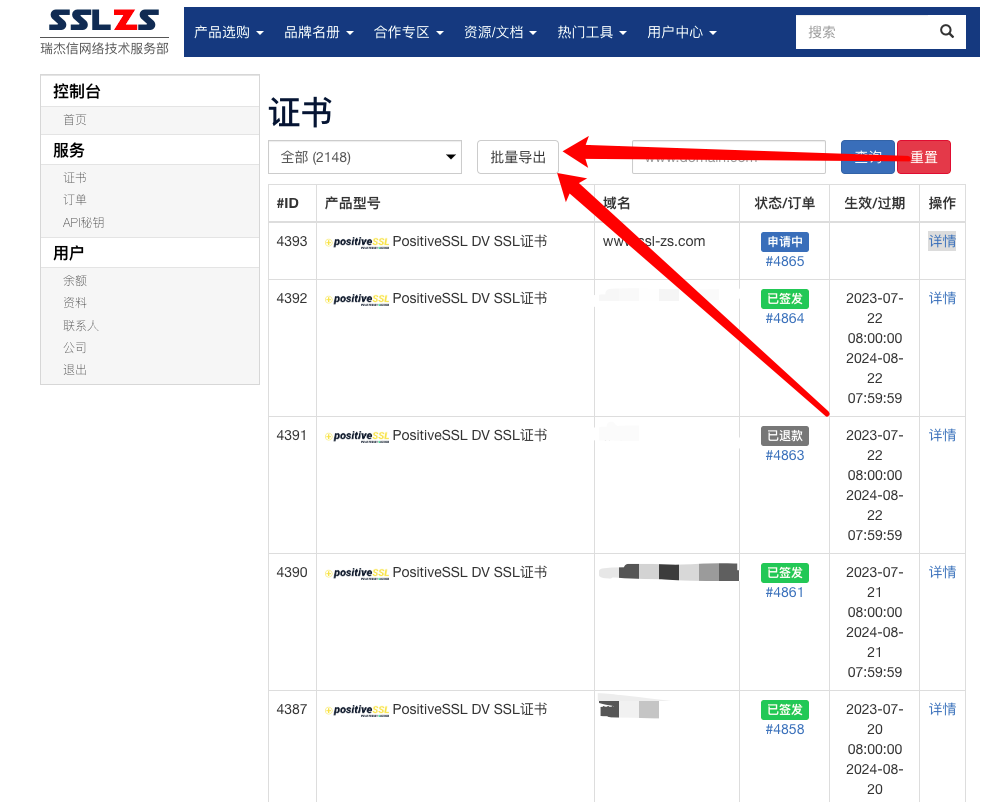999x802 pixels.
Task: Open 余额 in the sidebar
Action: point(75,280)
